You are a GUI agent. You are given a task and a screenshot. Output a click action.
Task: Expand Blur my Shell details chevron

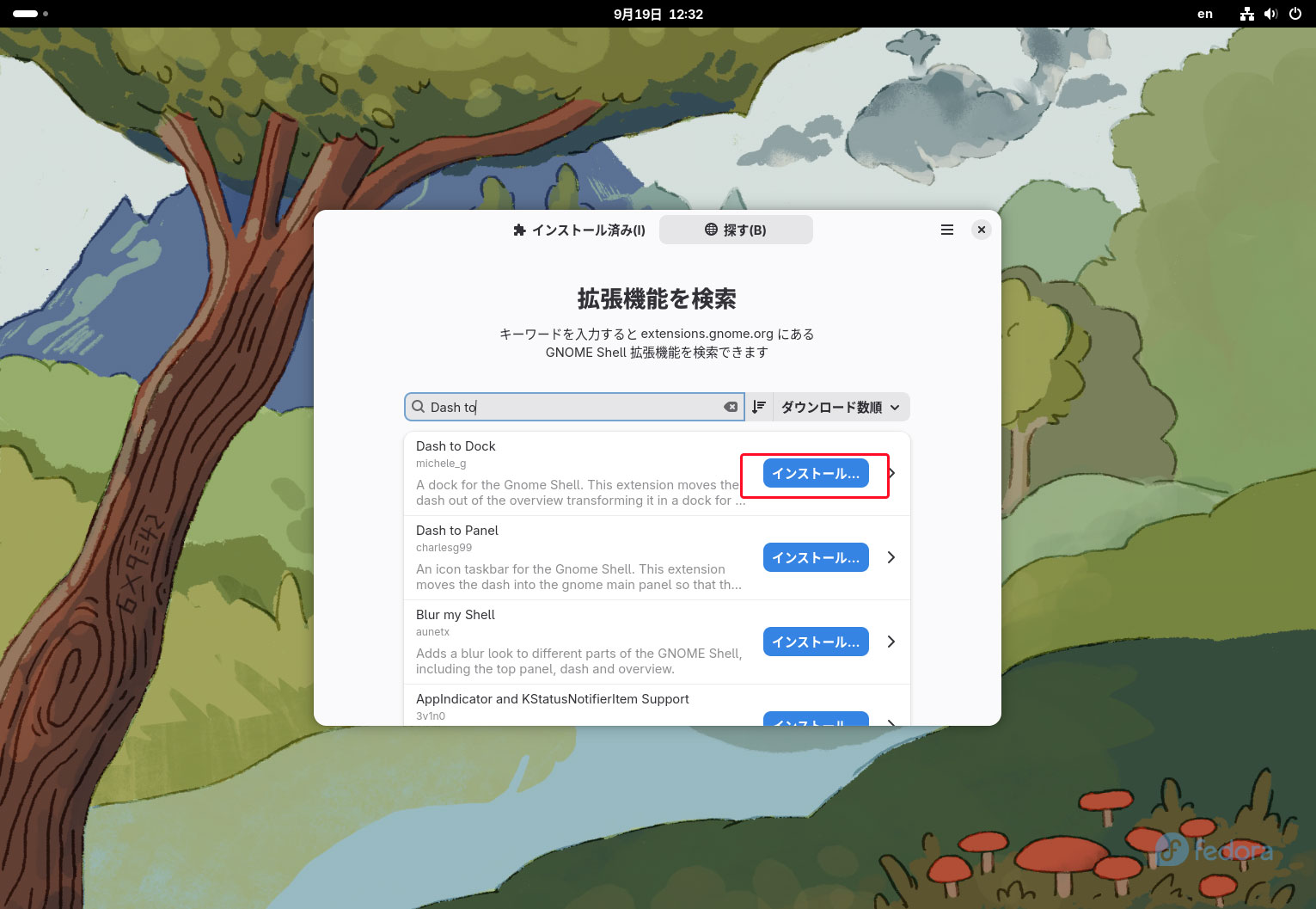pyautogui.click(x=891, y=642)
